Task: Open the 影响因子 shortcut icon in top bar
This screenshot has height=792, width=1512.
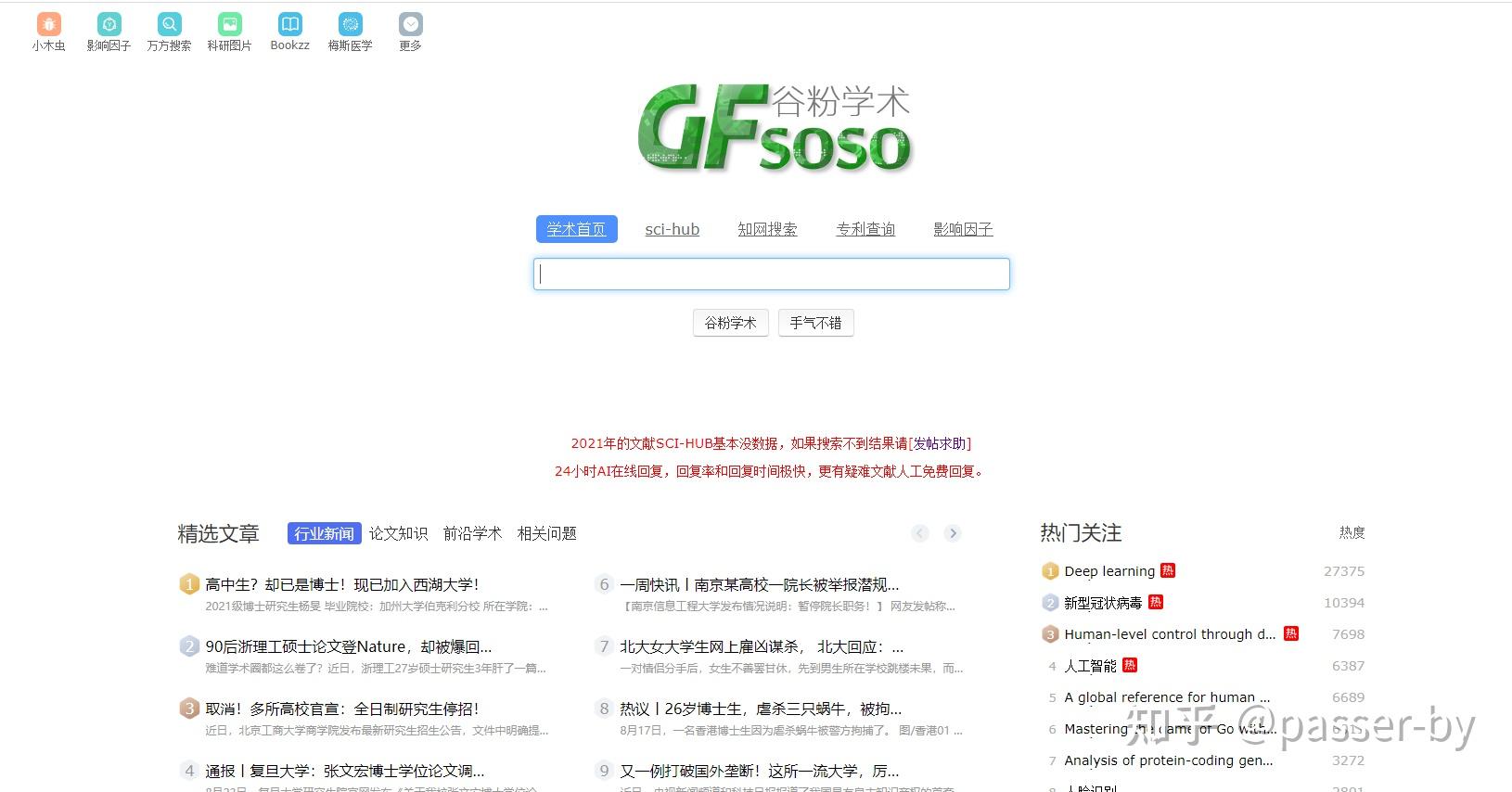Action: point(109,24)
